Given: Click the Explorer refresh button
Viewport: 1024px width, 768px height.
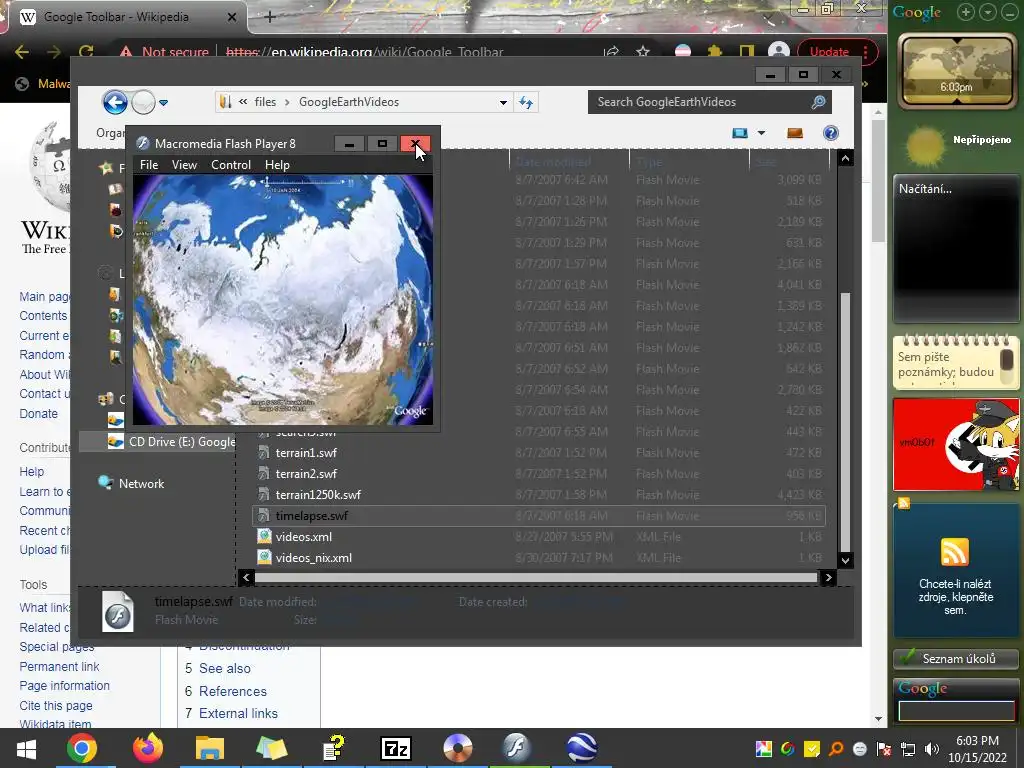Looking at the screenshot, I should tap(526, 103).
